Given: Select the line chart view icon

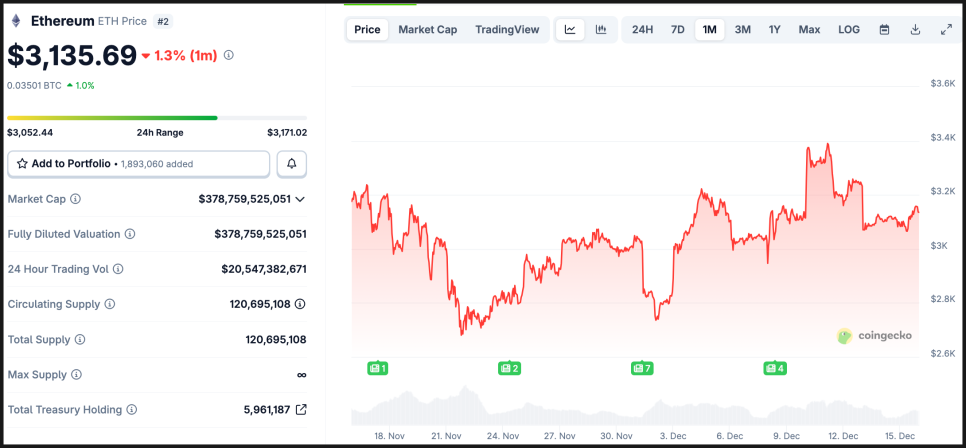Looking at the screenshot, I should pyautogui.click(x=570, y=29).
